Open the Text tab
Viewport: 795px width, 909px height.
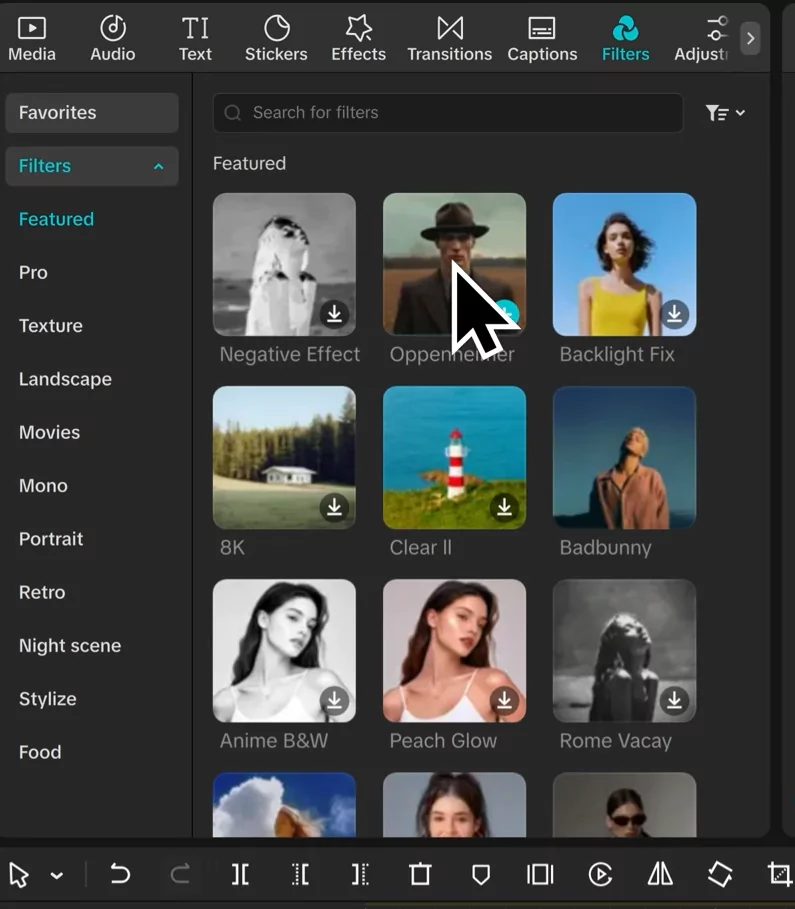(x=195, y=39)
